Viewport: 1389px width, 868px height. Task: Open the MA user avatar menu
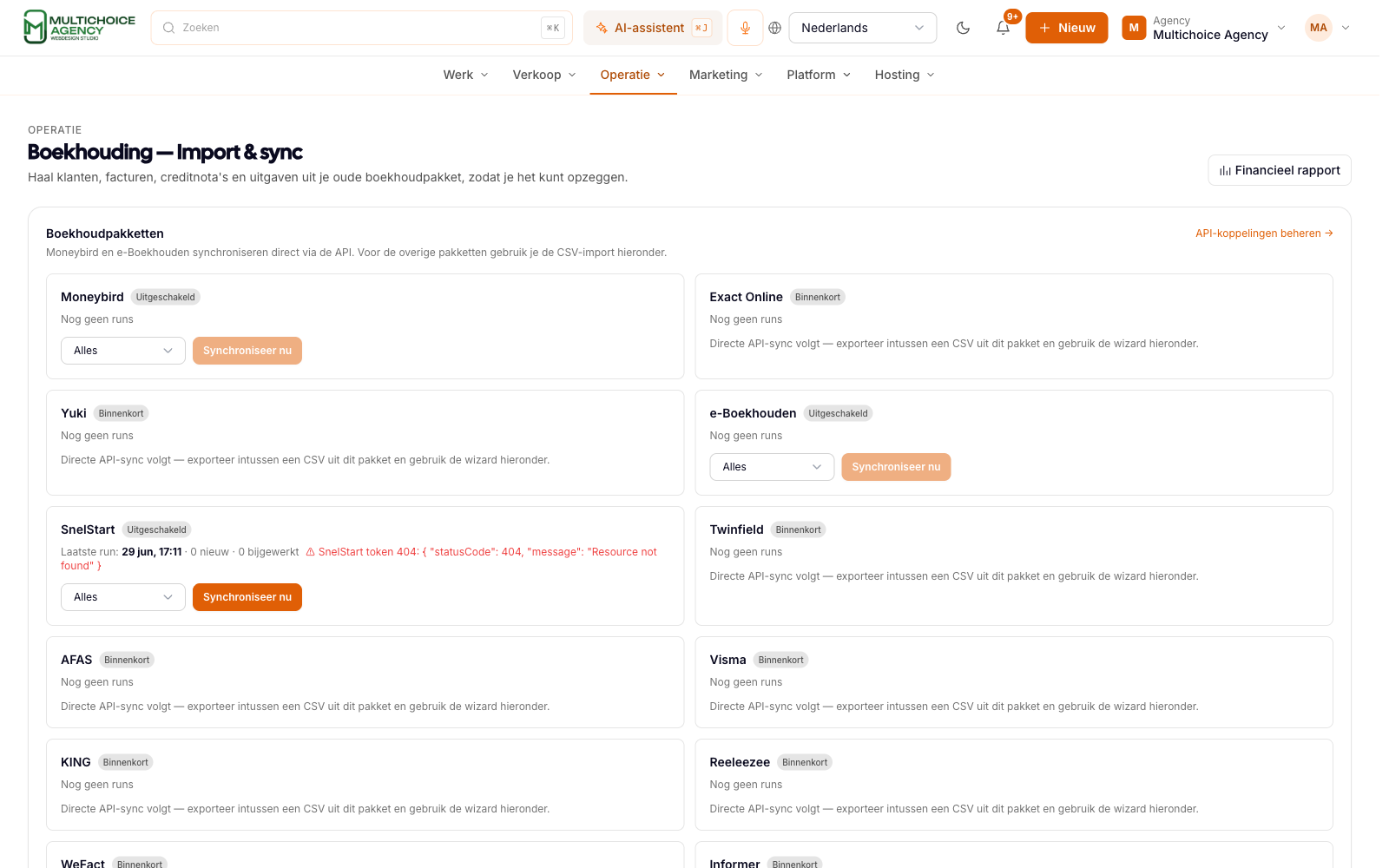point(1318,28)
